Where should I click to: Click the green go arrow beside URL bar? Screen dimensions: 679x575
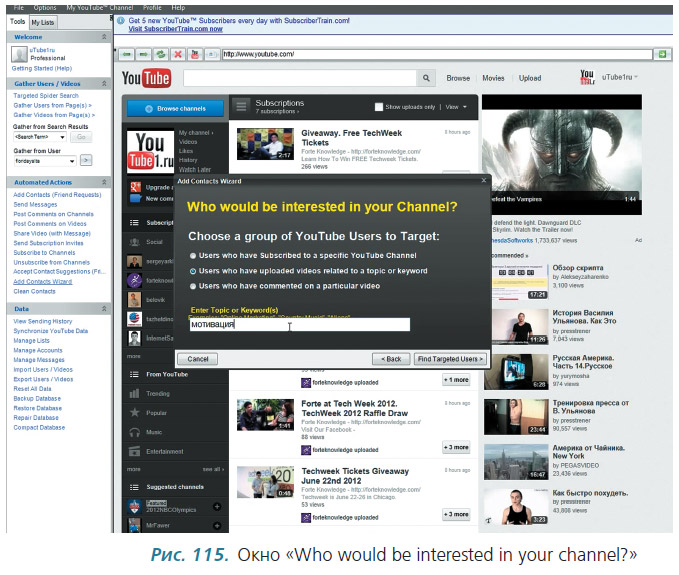[x=661, y=54]
